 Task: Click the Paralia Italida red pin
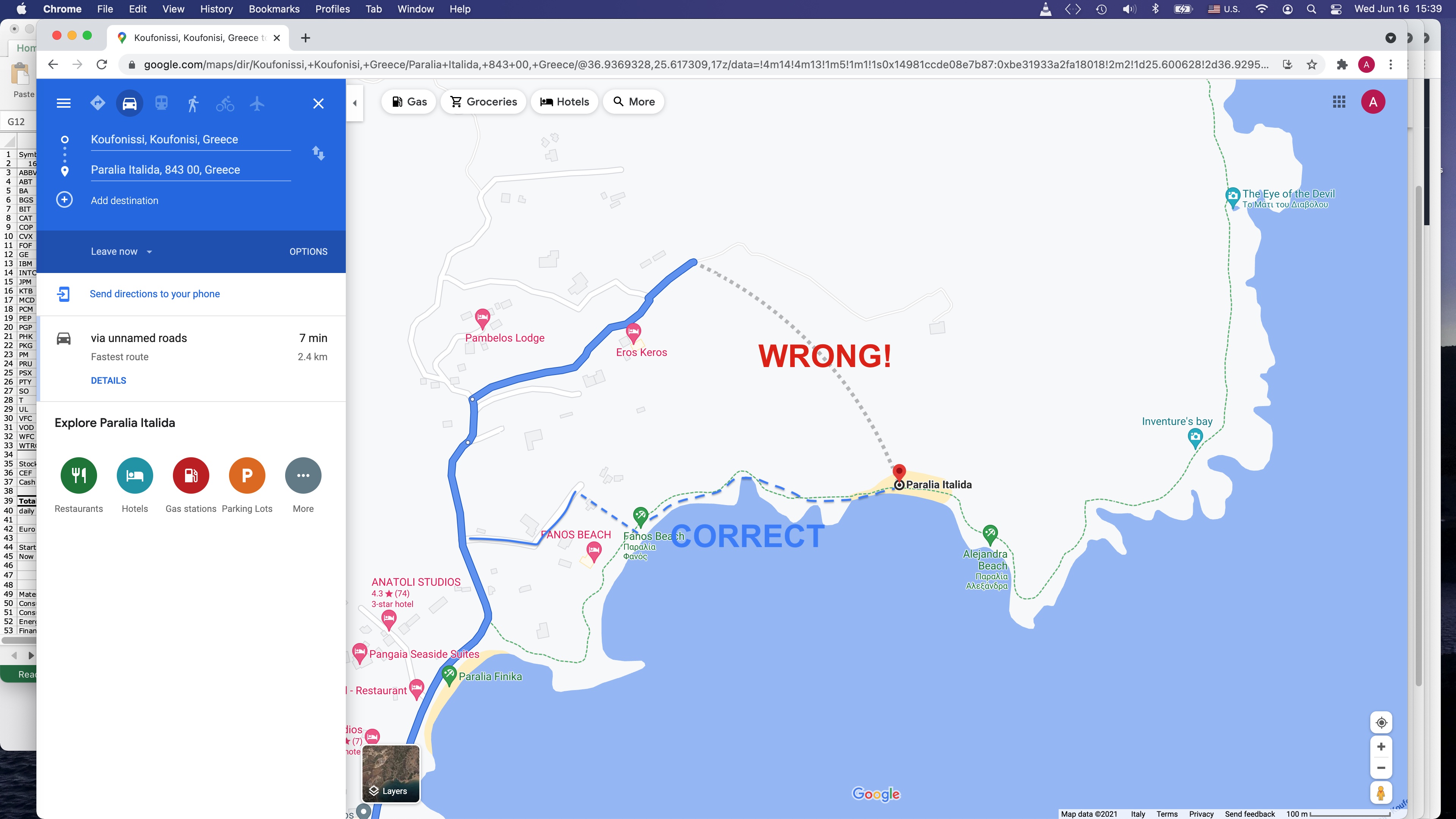899,472
